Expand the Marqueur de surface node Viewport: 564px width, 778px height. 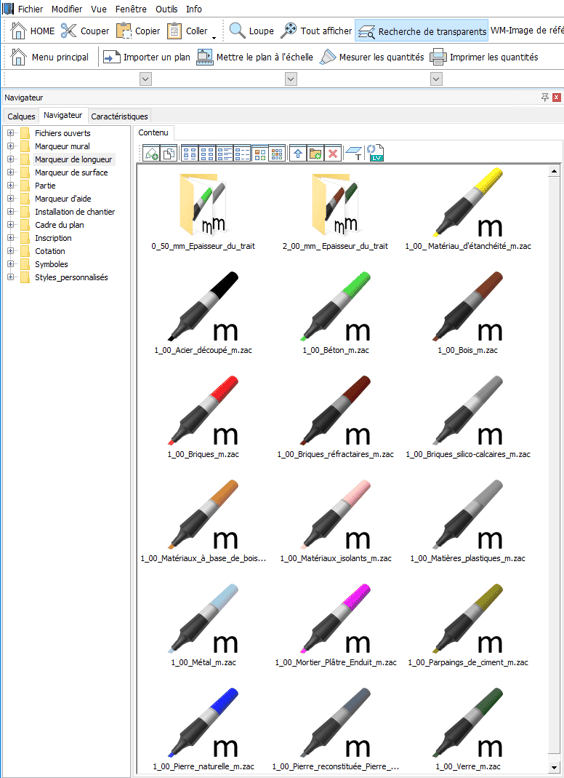tap(10, 172)
